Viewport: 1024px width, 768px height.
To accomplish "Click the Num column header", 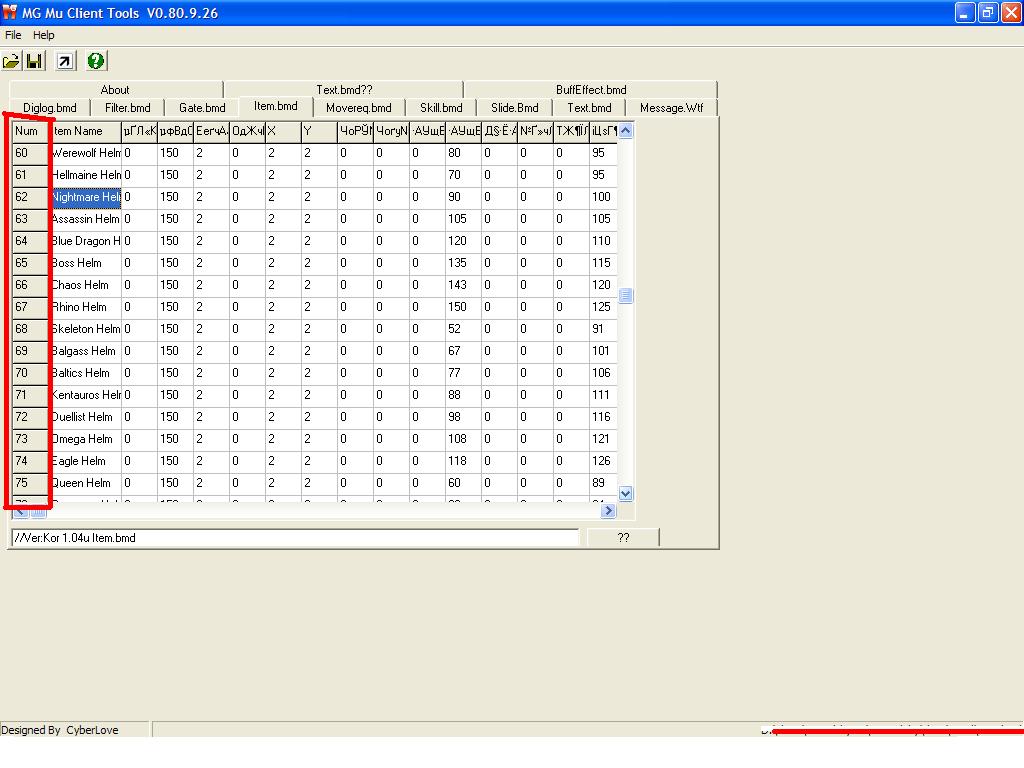I will click(x=30, y=131).
